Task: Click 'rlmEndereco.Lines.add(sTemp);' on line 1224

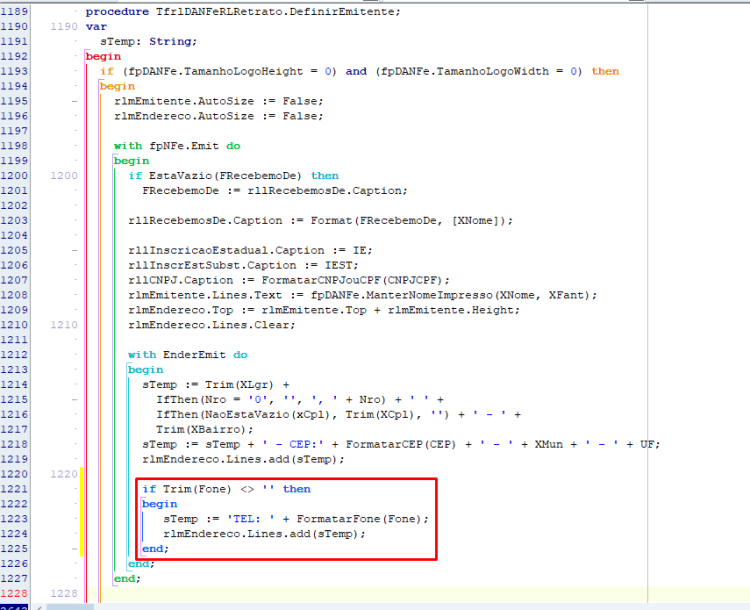Action: coord(265,534)
